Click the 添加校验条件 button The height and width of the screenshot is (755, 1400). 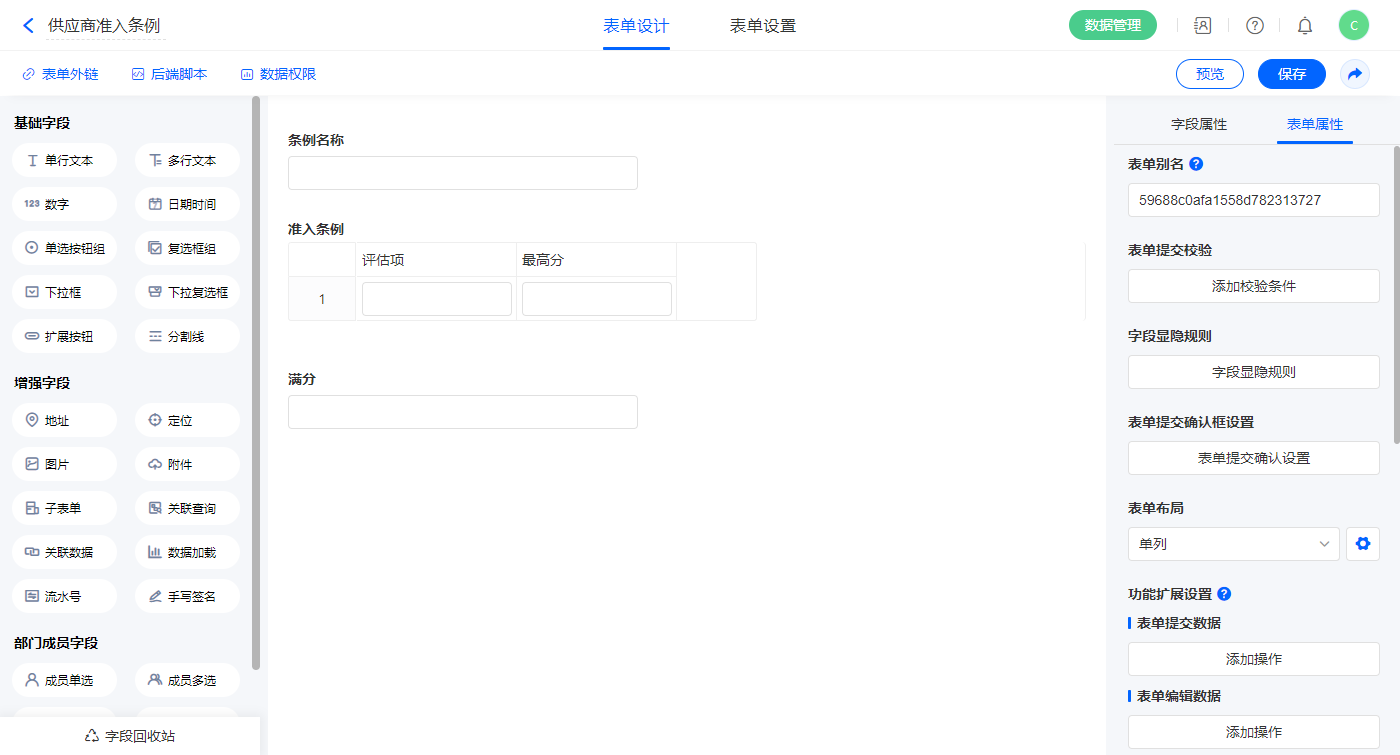(1253, 286)
